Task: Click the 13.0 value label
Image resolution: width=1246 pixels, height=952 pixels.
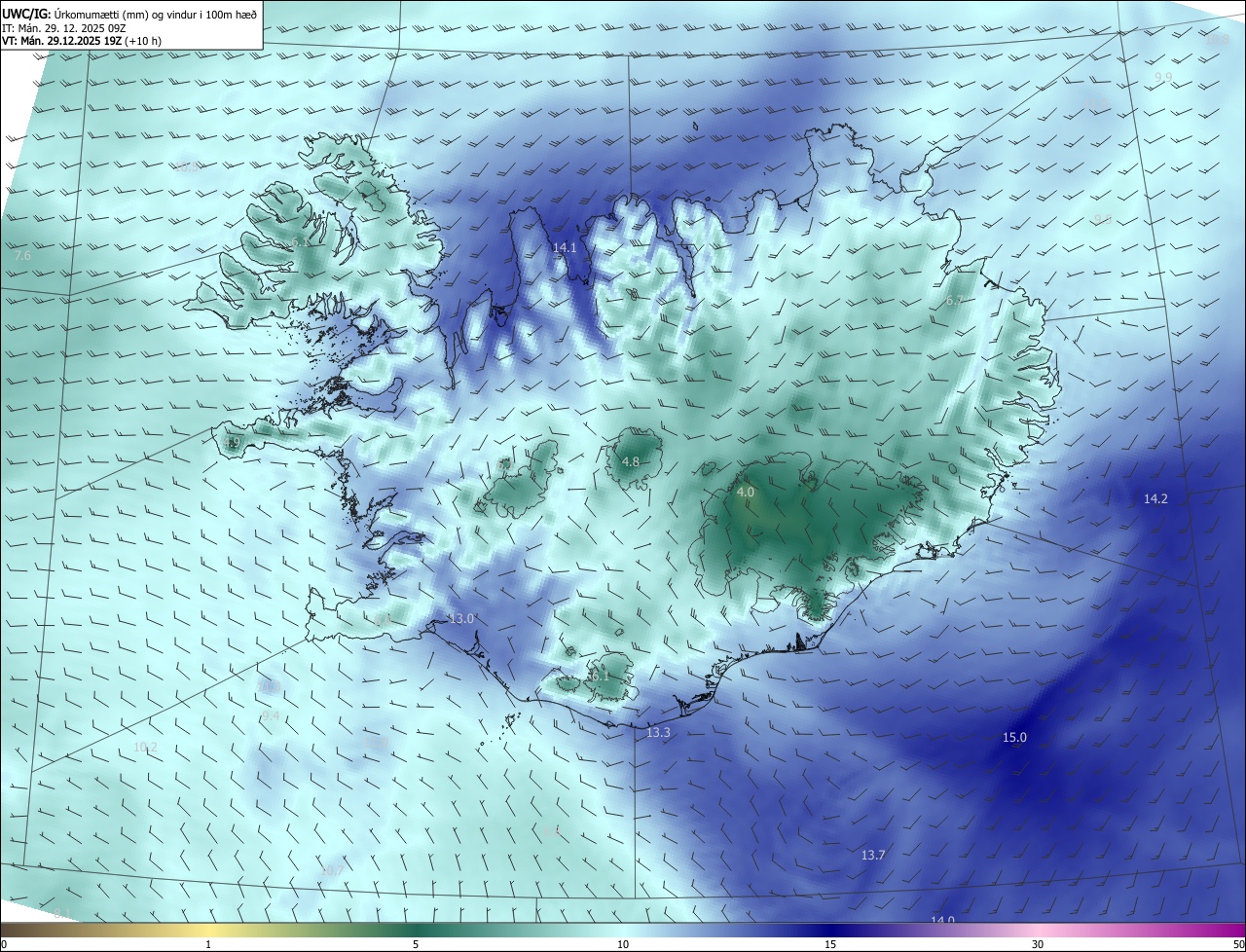Action: pyautogui.click(x=461, y=619)
